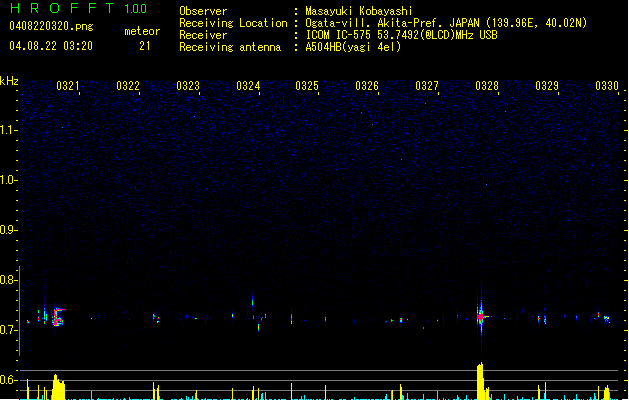Select the file name 0408220320.png
Screen dimensions: 629x400
pos(51,26)
